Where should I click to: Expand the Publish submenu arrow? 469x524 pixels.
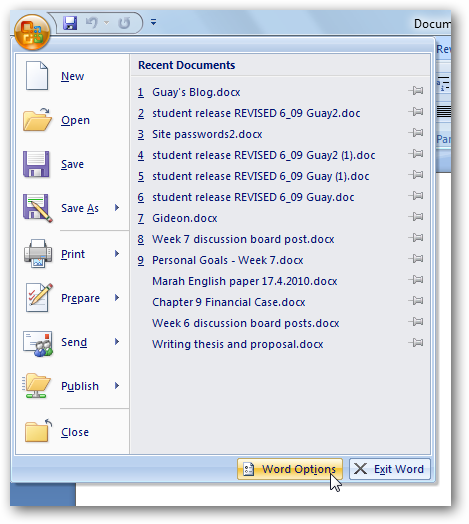click(x=117, y=386)
